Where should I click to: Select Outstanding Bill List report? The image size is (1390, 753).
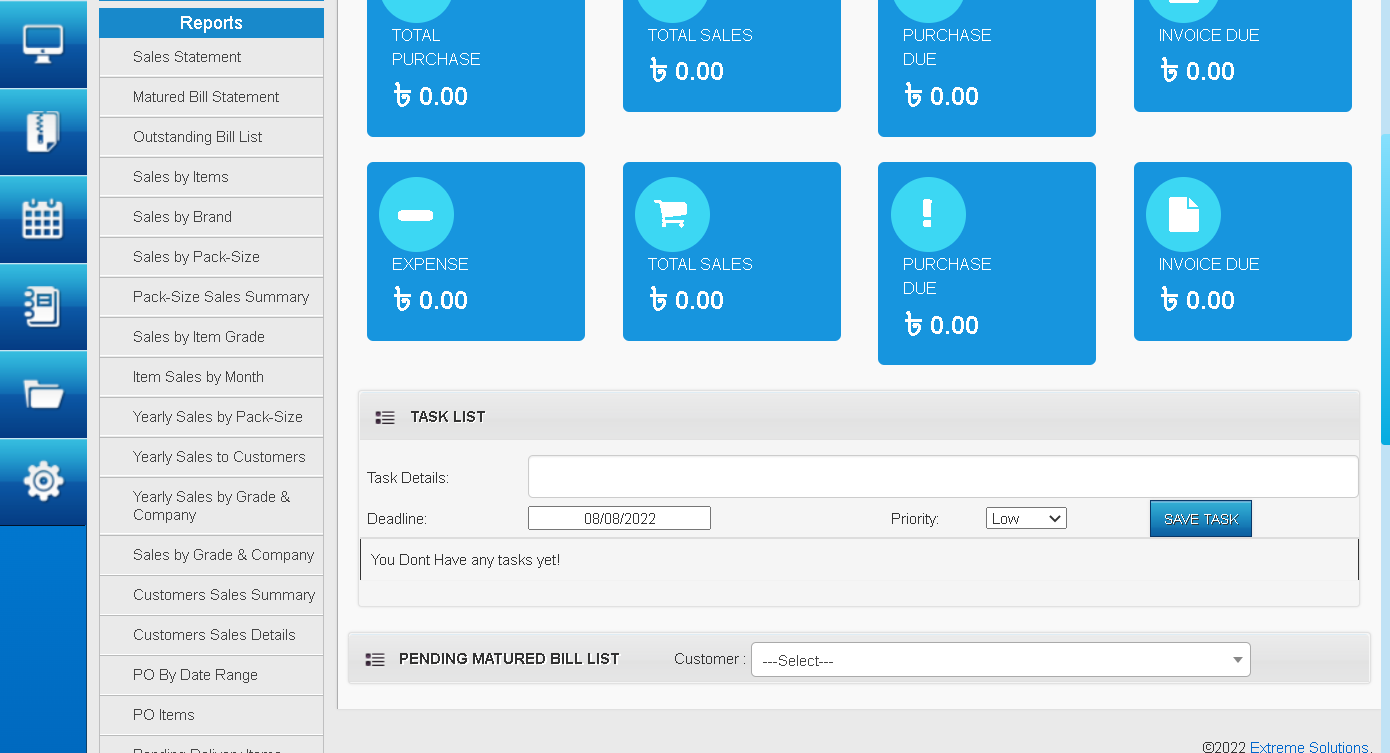point(197,137)
